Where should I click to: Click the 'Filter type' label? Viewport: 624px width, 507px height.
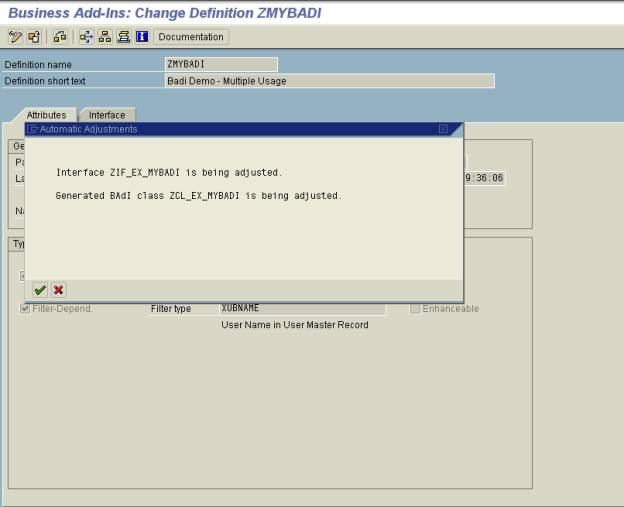click(171, 308)
